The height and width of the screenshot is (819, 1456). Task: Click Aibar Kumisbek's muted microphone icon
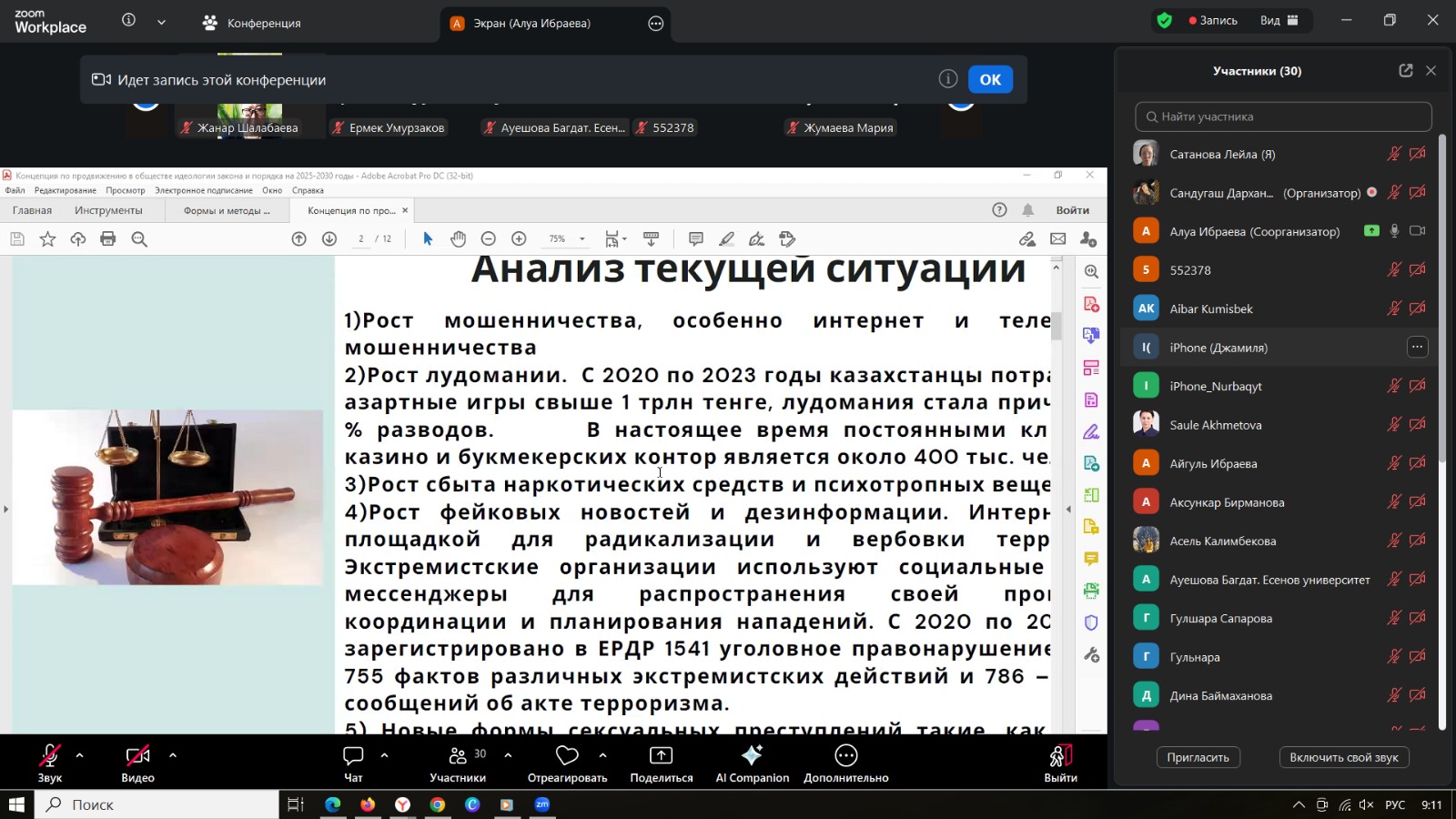[1394, 308]
